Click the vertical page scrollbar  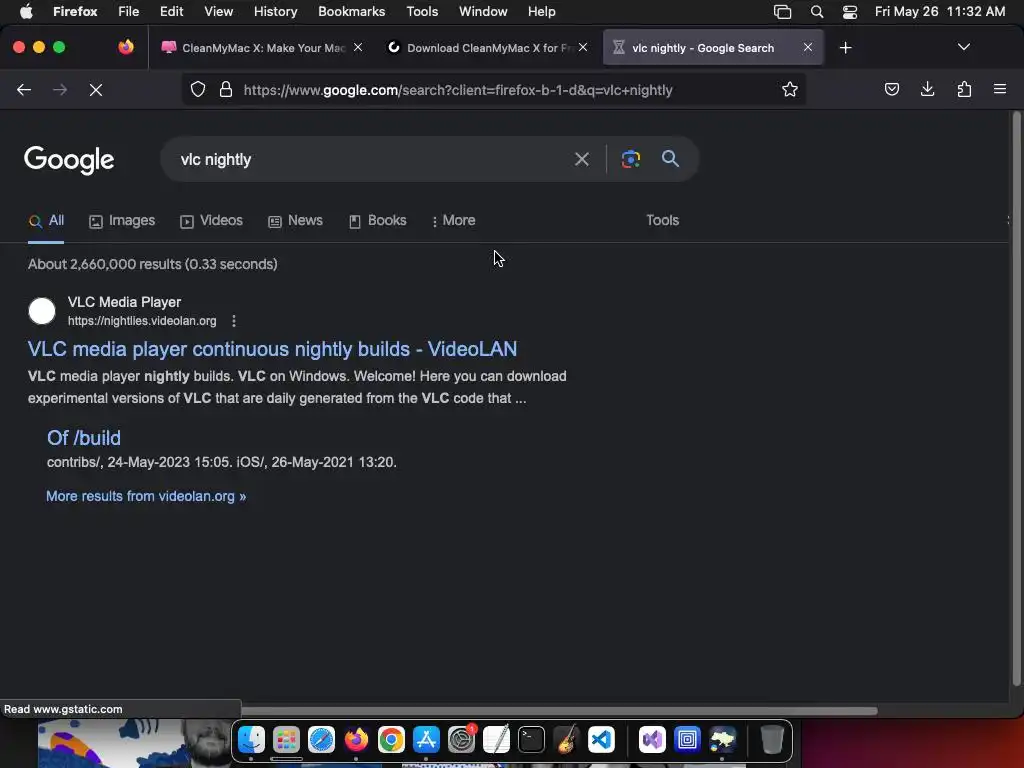point(1016,400)
